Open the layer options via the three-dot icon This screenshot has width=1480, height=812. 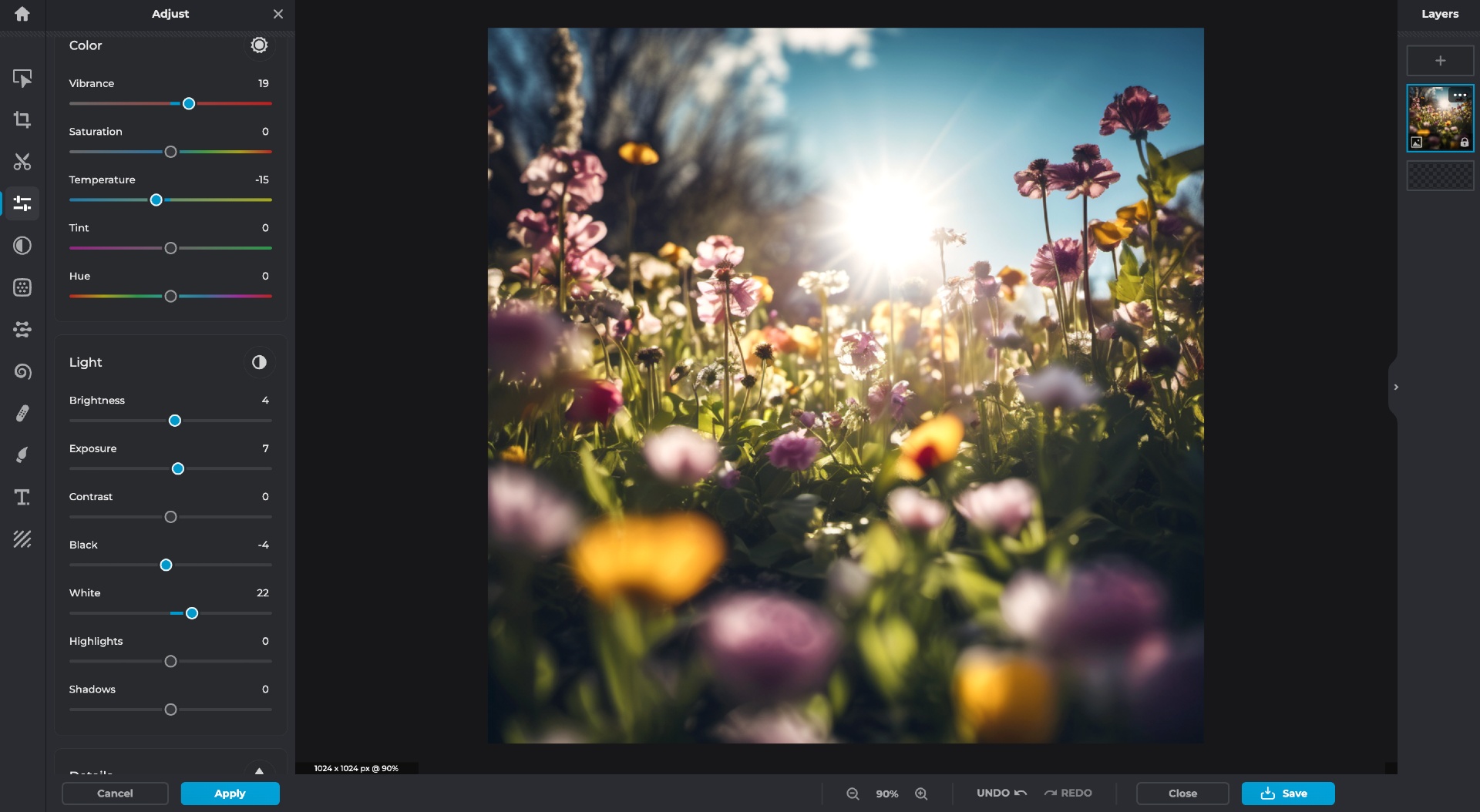click(x=1459, y=95)
